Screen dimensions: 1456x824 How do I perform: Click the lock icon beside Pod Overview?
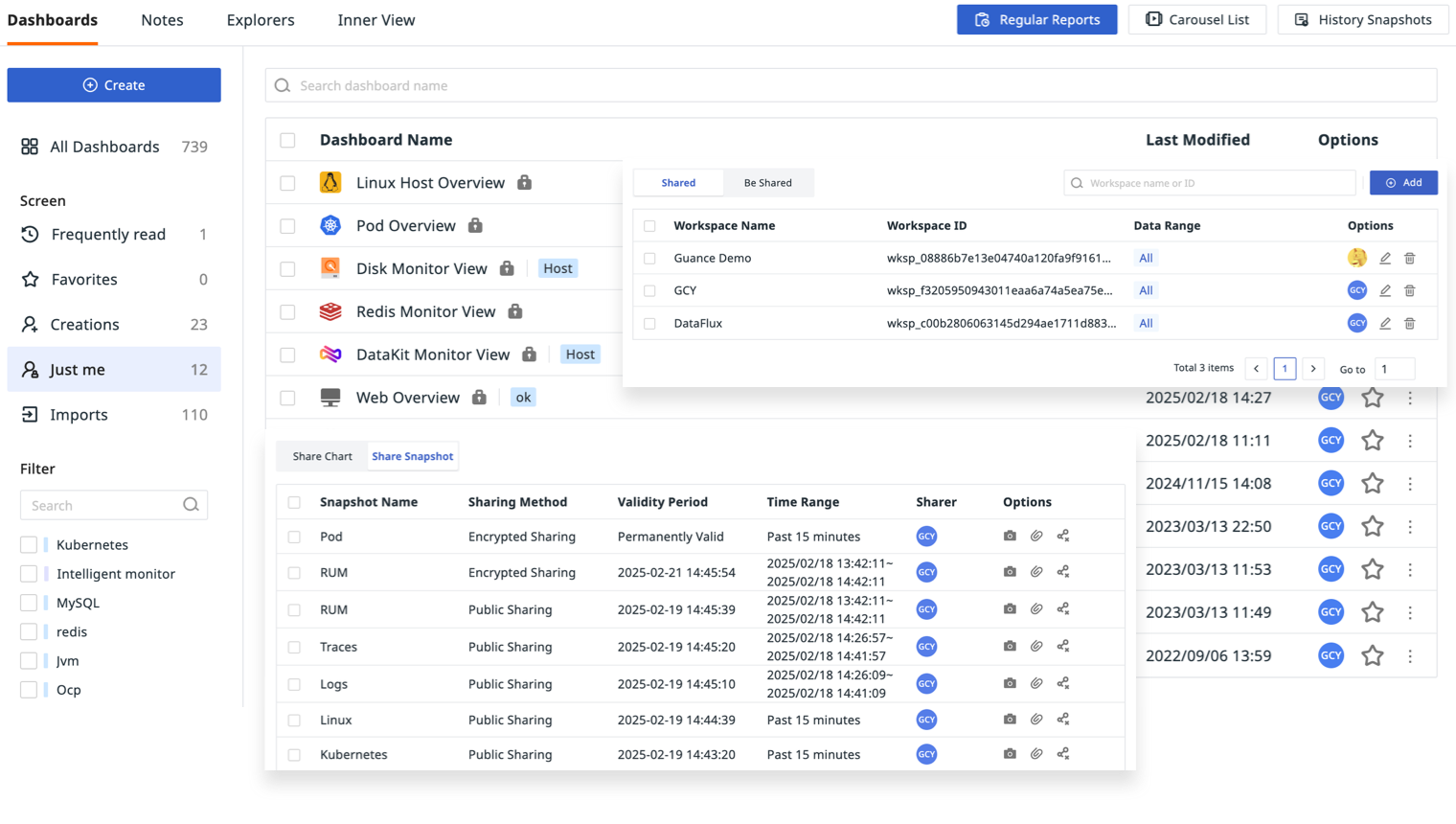(475, 225)
